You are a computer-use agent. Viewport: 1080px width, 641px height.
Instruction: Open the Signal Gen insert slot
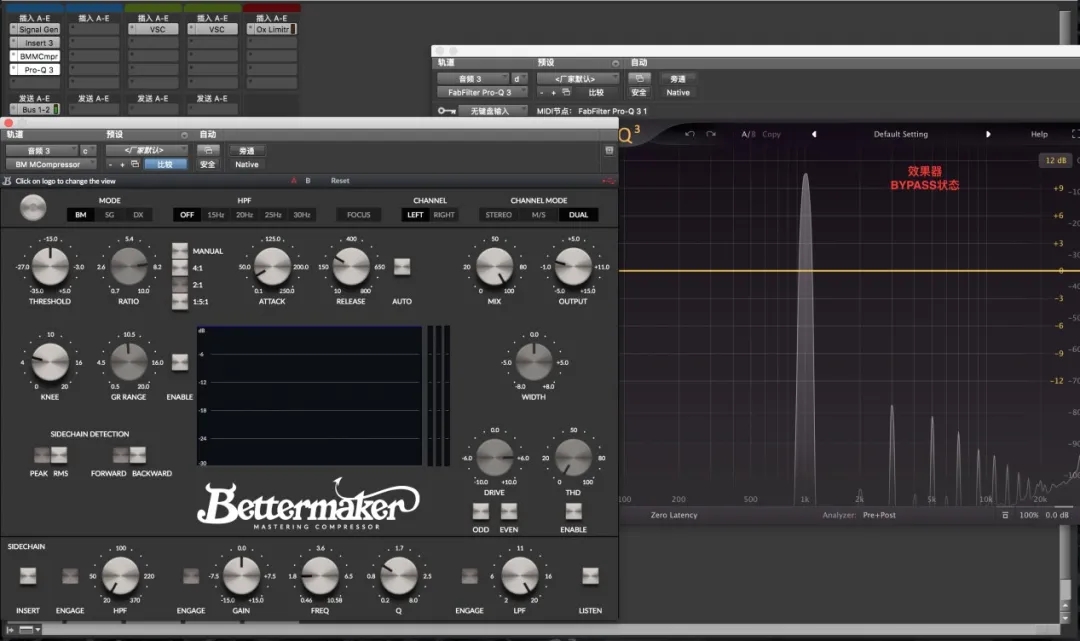[x=34, y=30]
